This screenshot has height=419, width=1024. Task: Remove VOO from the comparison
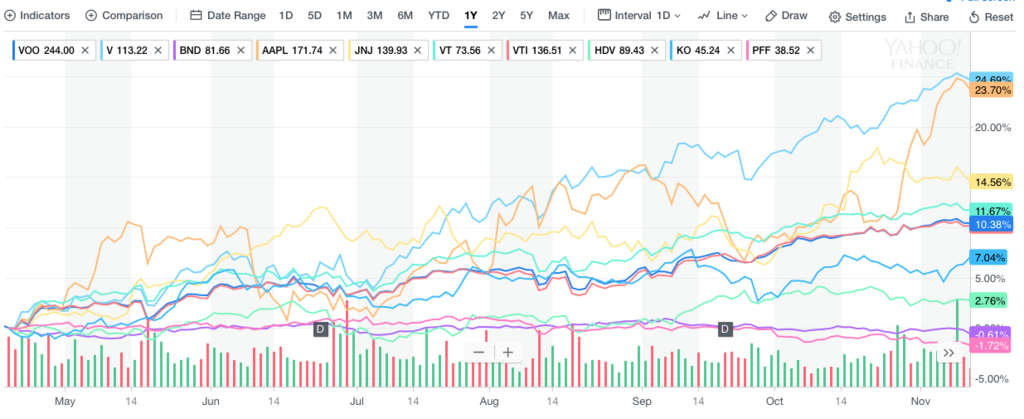tap(85, 50)
